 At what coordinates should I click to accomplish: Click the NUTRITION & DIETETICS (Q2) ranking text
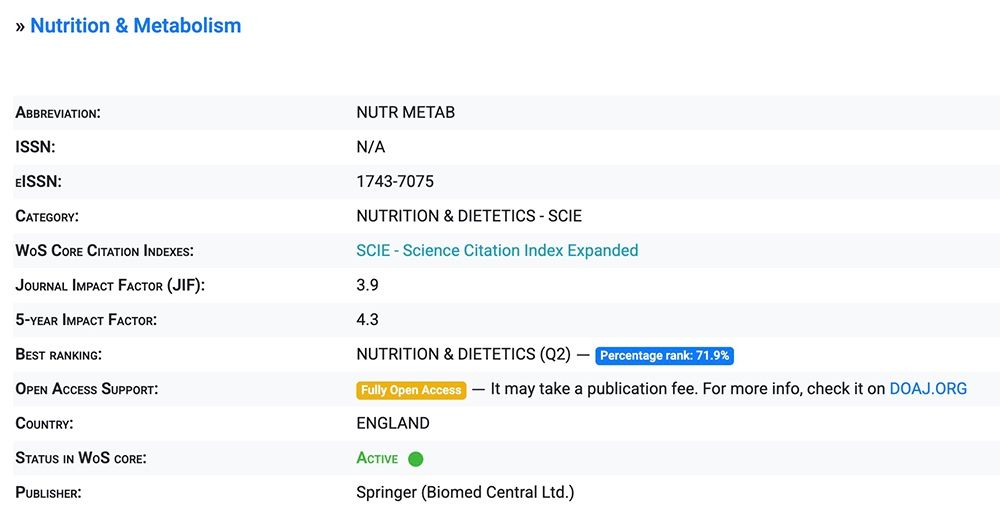click(x=463, y=354)
